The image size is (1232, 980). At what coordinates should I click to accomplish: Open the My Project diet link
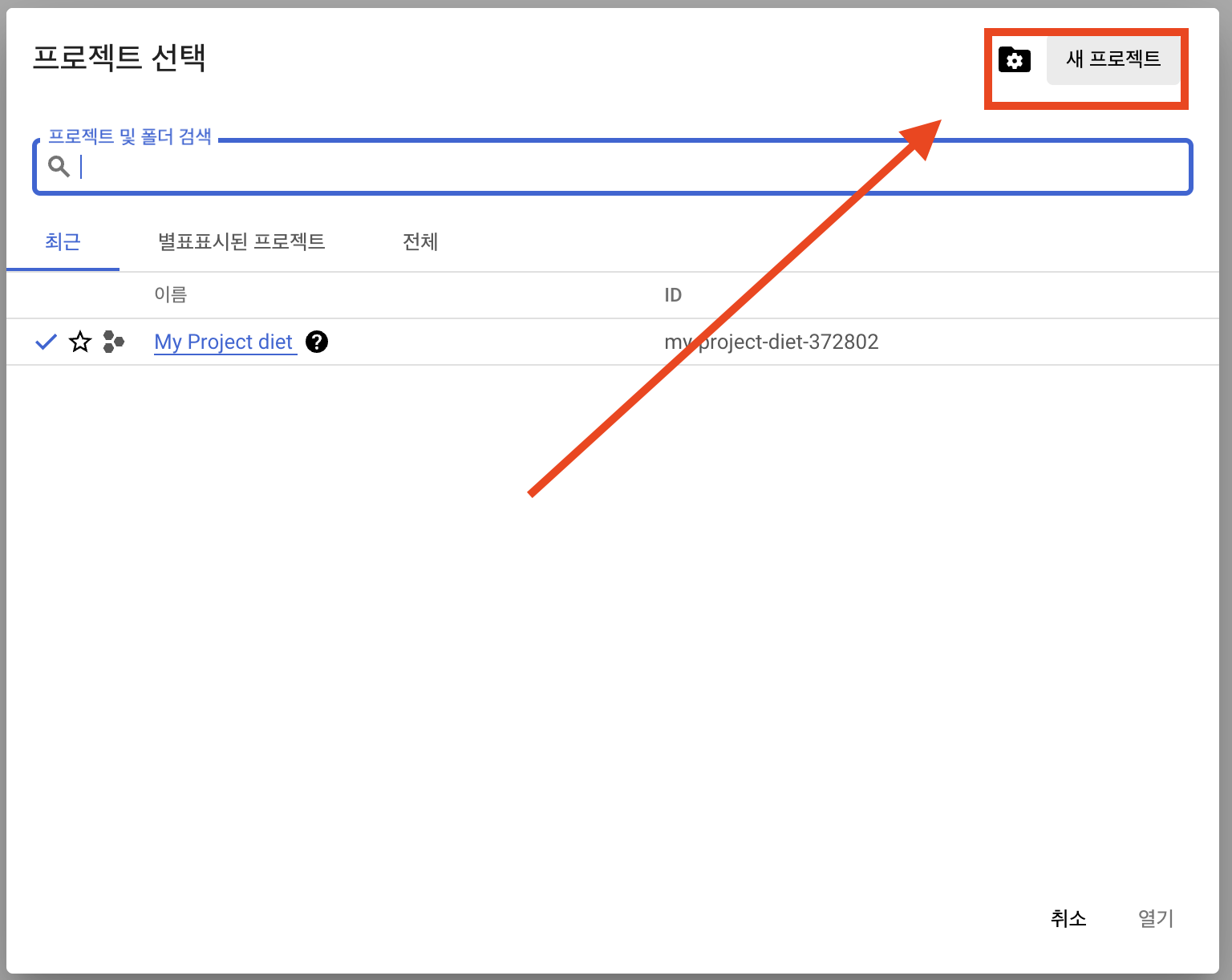[224, 342]
